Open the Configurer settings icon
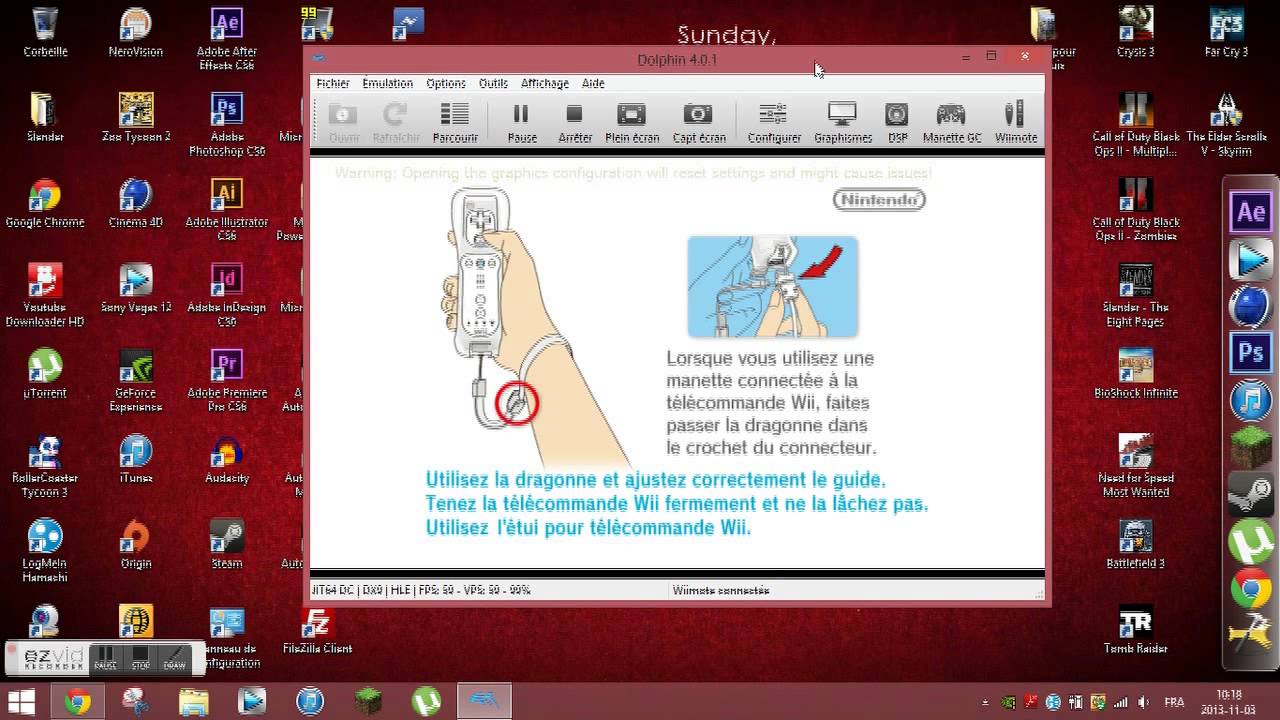The height and width of the screenshot is (720, 1280). click(773, 123)
